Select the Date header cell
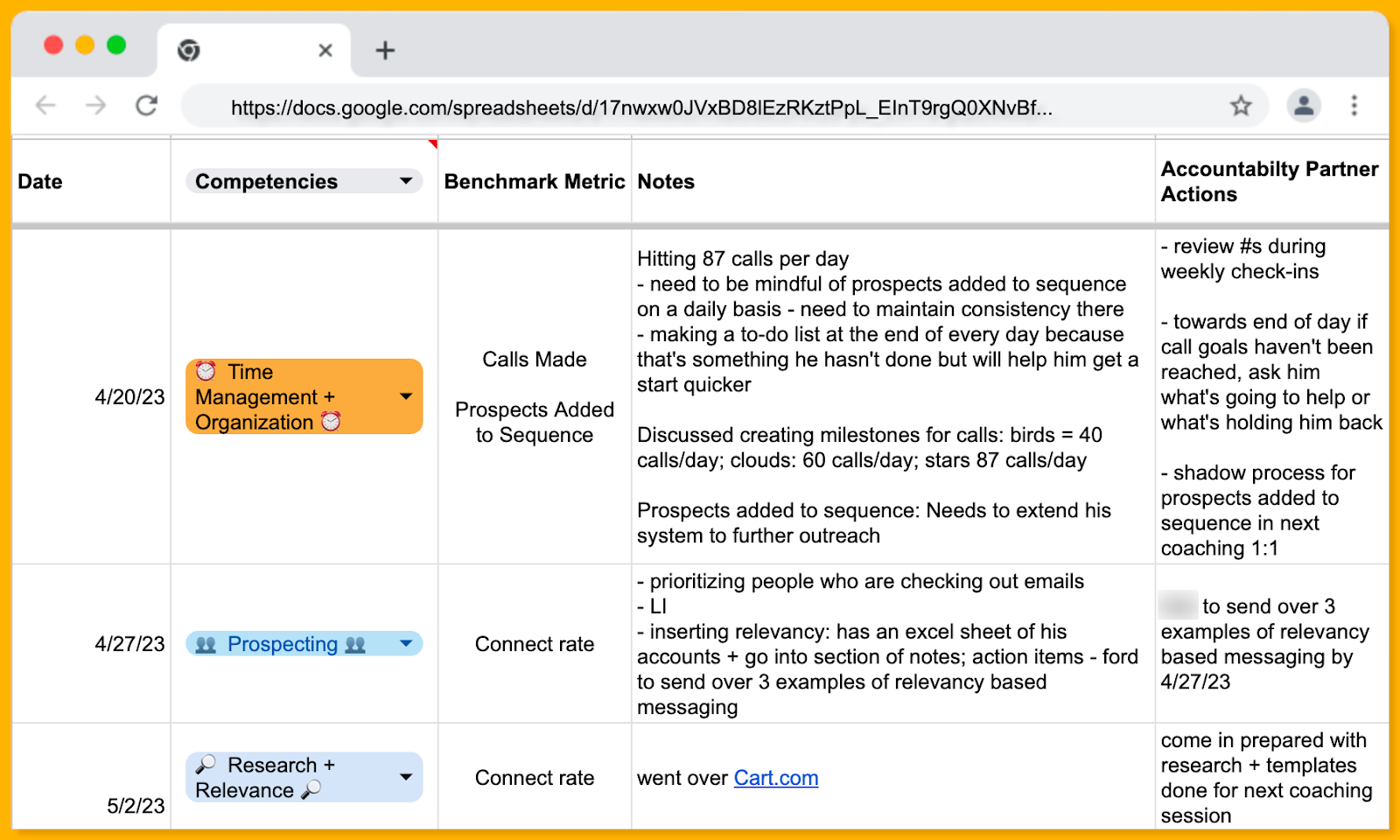This screenshot has width=1400, height=840. [x=91, y=181]
